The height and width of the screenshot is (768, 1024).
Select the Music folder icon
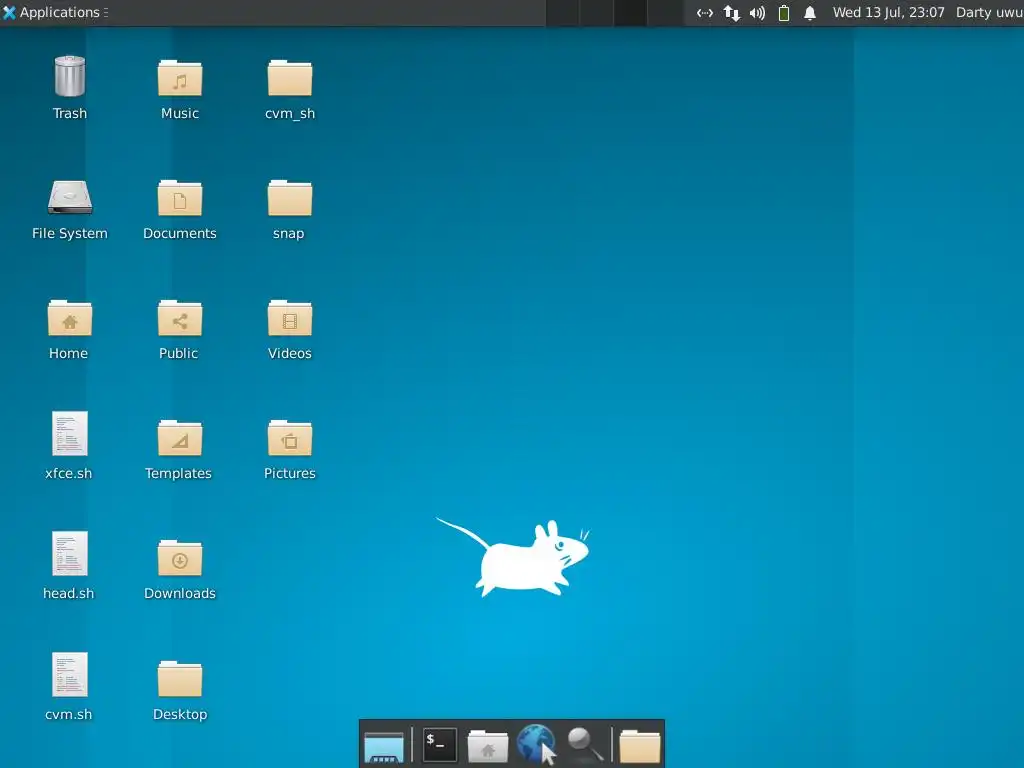(x=180, y=78)
